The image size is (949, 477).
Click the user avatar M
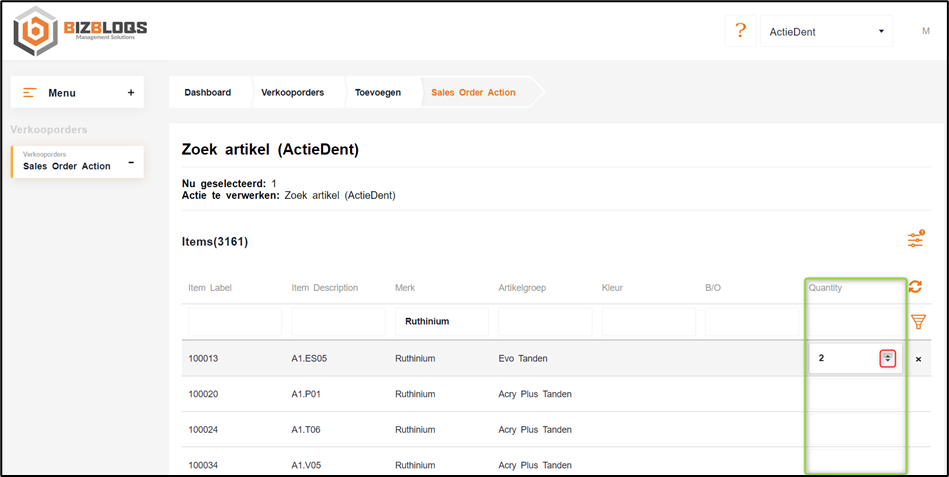(925, 31)
